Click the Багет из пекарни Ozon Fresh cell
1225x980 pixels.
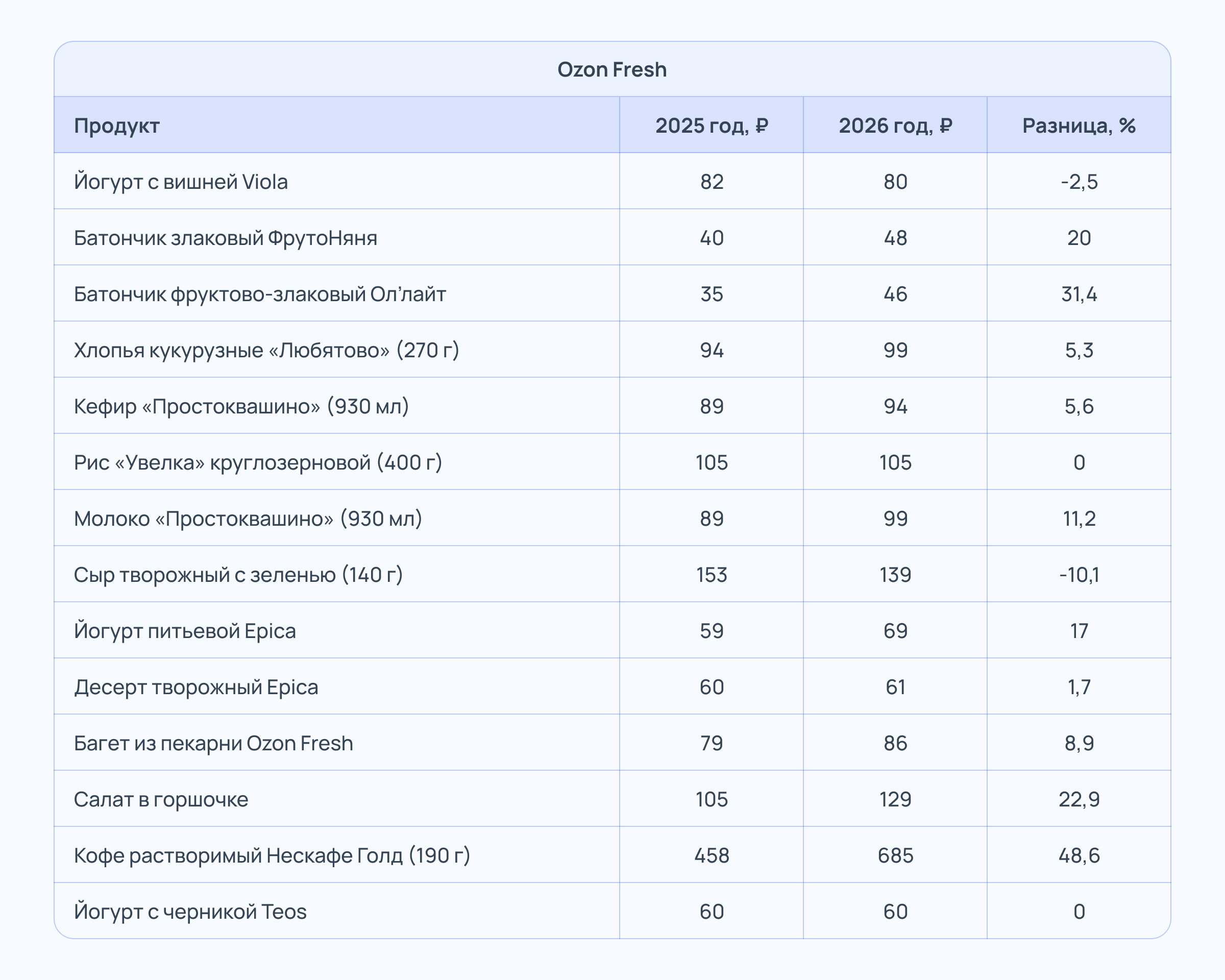214,743
